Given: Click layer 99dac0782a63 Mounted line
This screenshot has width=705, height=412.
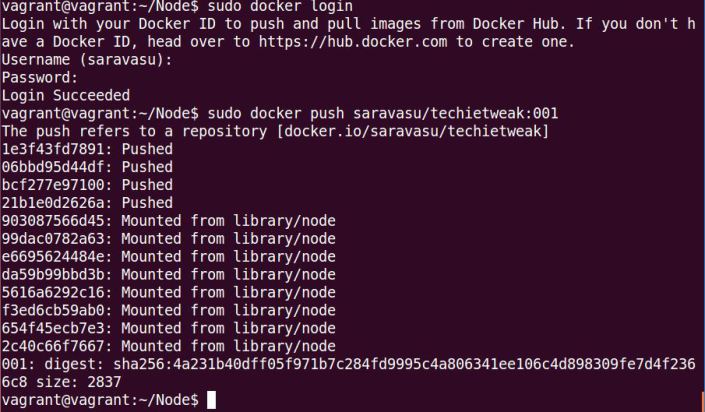Looking at the screenshot, I should tap(169, 239).
